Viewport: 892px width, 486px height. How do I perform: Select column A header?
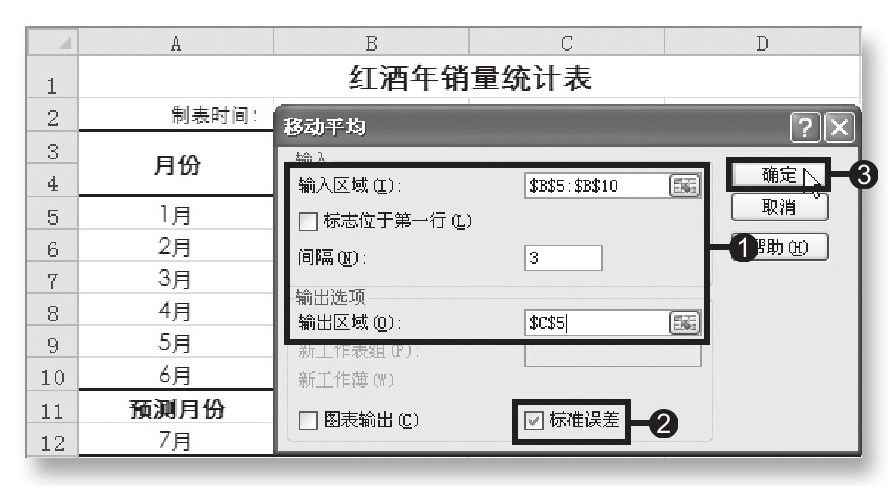tap(176, 43)
